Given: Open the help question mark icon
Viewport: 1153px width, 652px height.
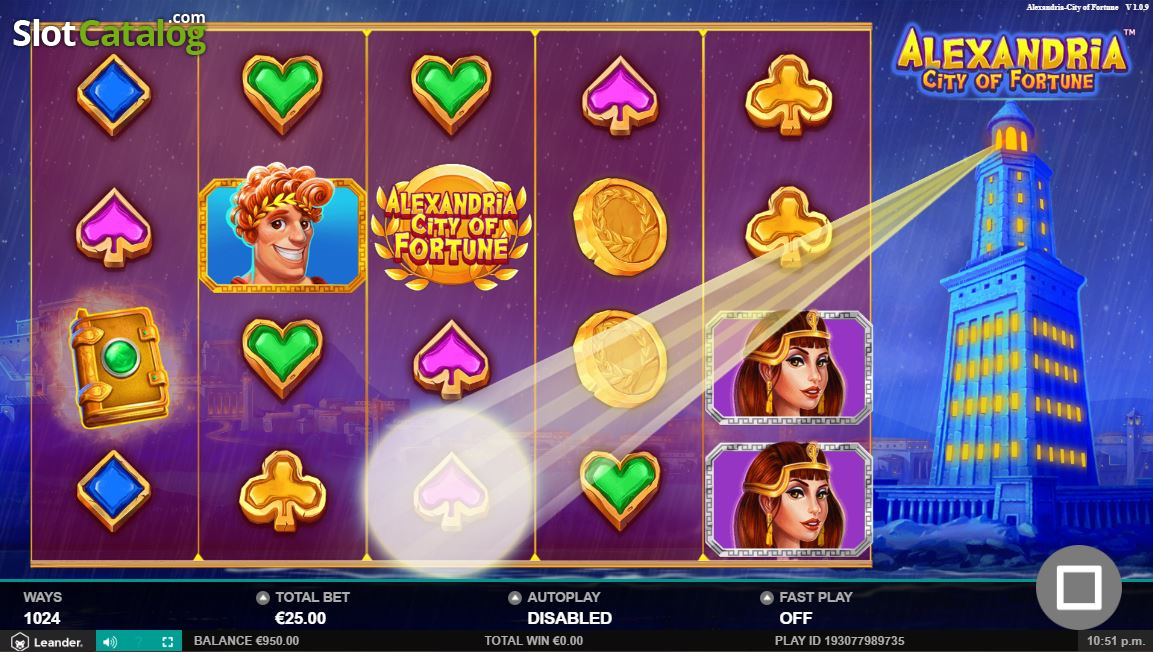Looking at the screenshot, I should 139,642.
